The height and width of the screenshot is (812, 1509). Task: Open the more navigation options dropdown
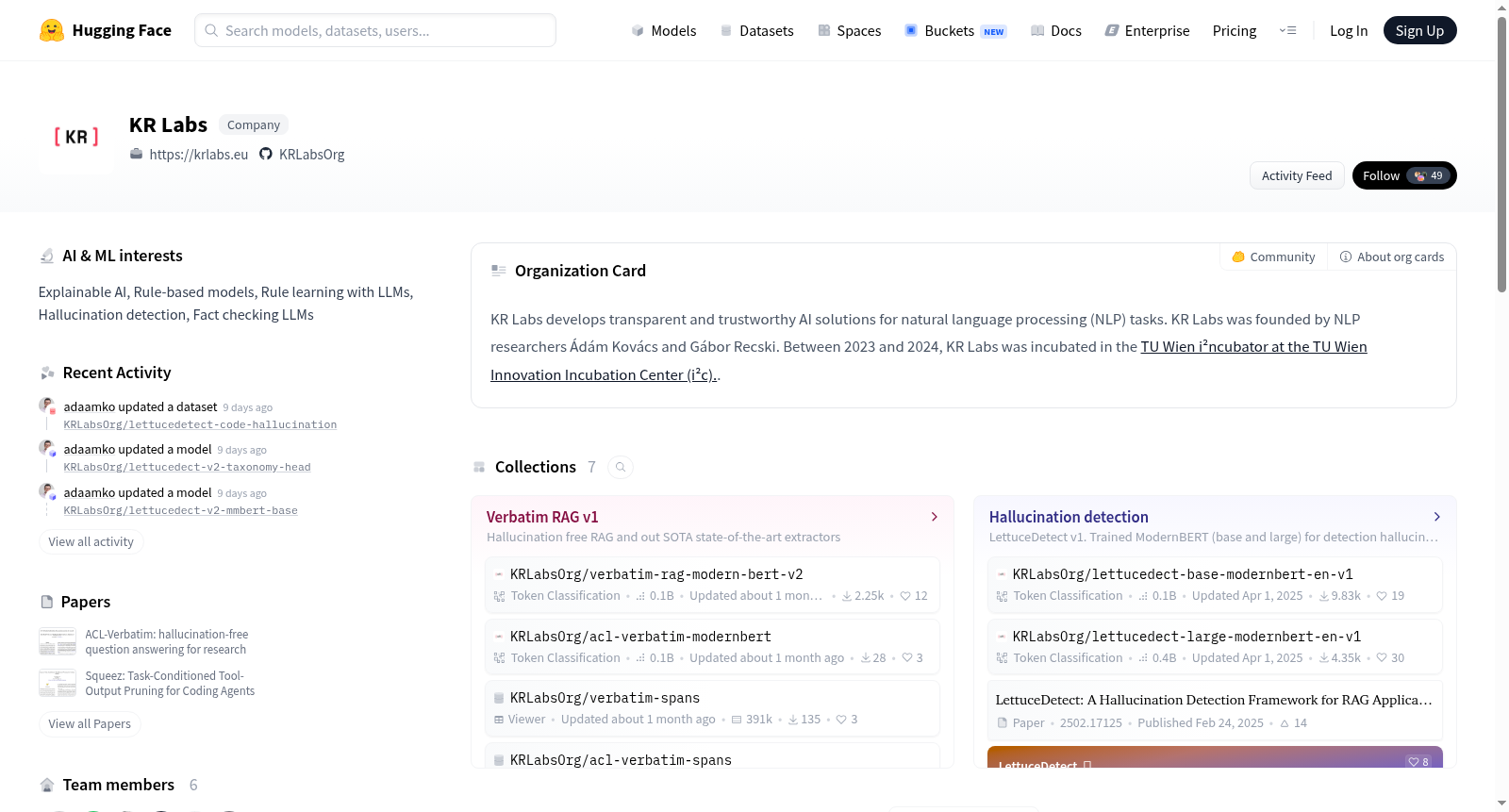[1287, 30]
